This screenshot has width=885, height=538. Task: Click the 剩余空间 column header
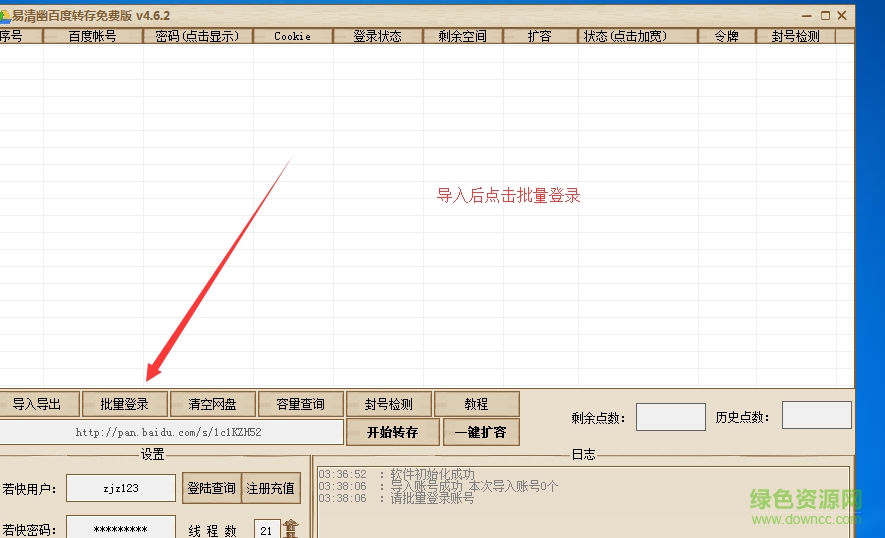tap(463, 36)
